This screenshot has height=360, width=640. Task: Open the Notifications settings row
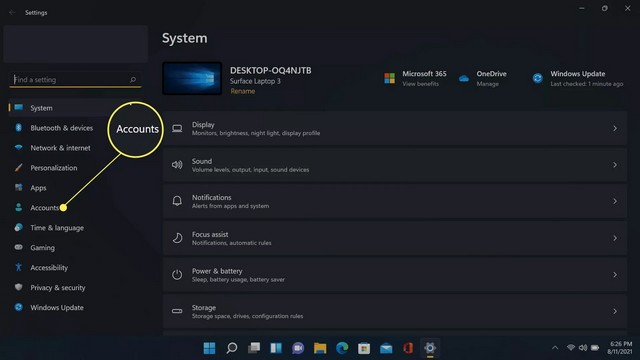tap(395, 201)
